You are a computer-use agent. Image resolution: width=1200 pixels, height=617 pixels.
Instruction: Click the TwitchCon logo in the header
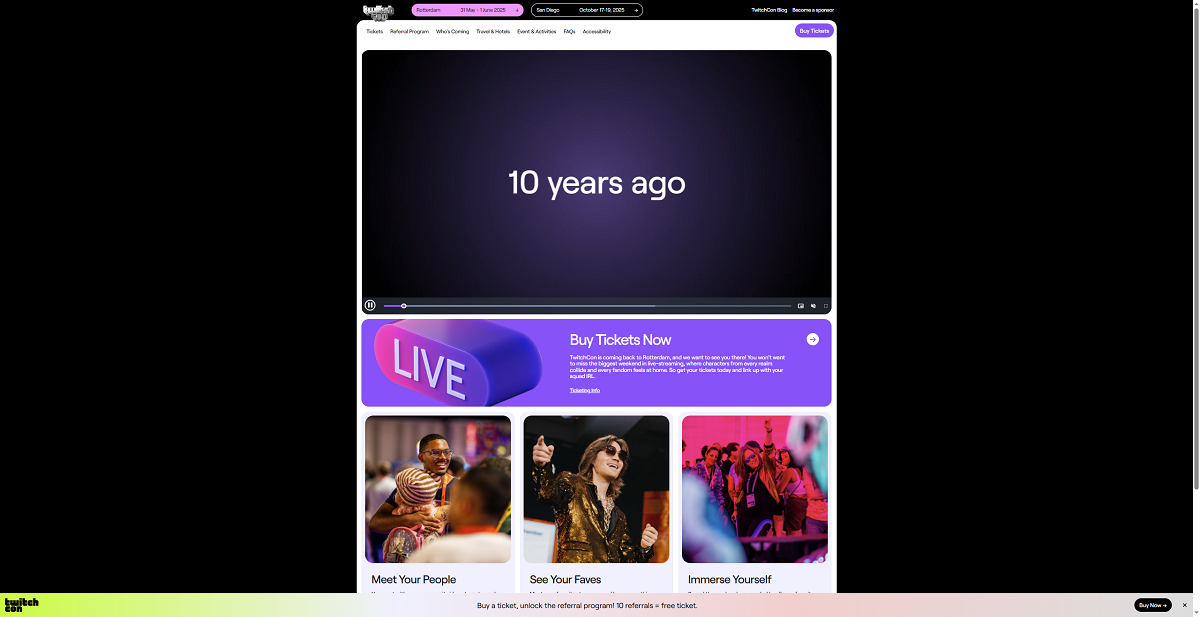coord(378,11)
